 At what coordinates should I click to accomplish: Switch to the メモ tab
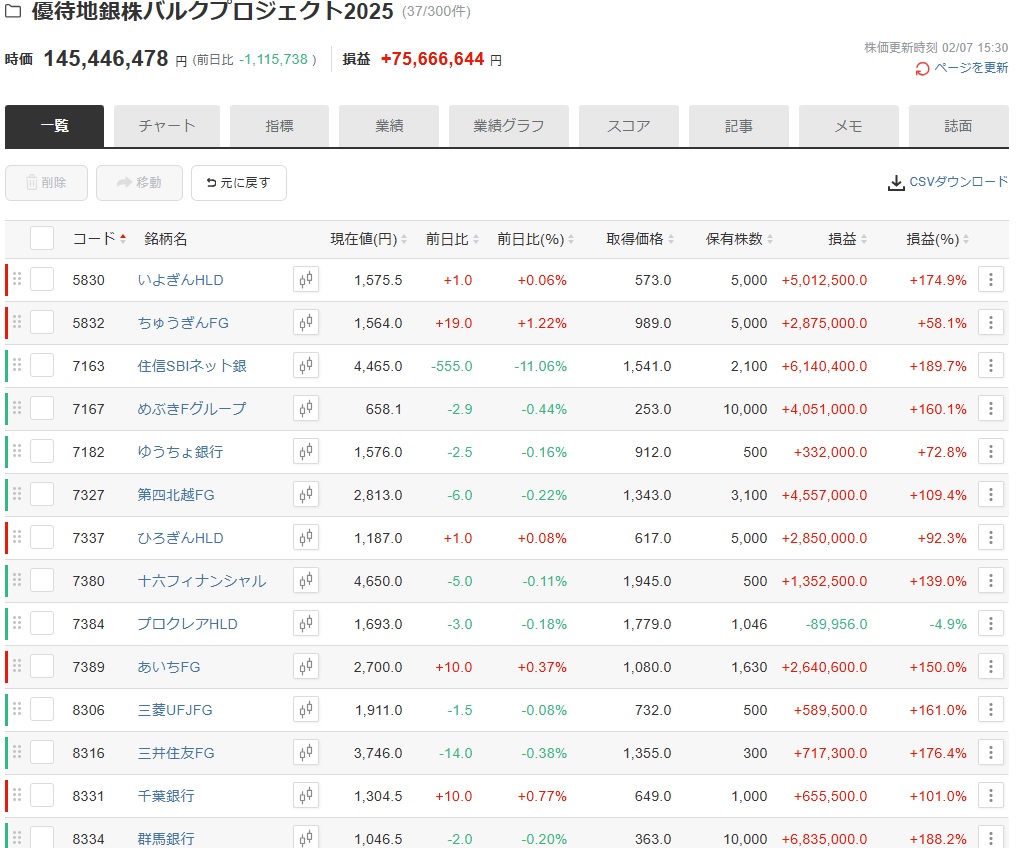(849, 126)
